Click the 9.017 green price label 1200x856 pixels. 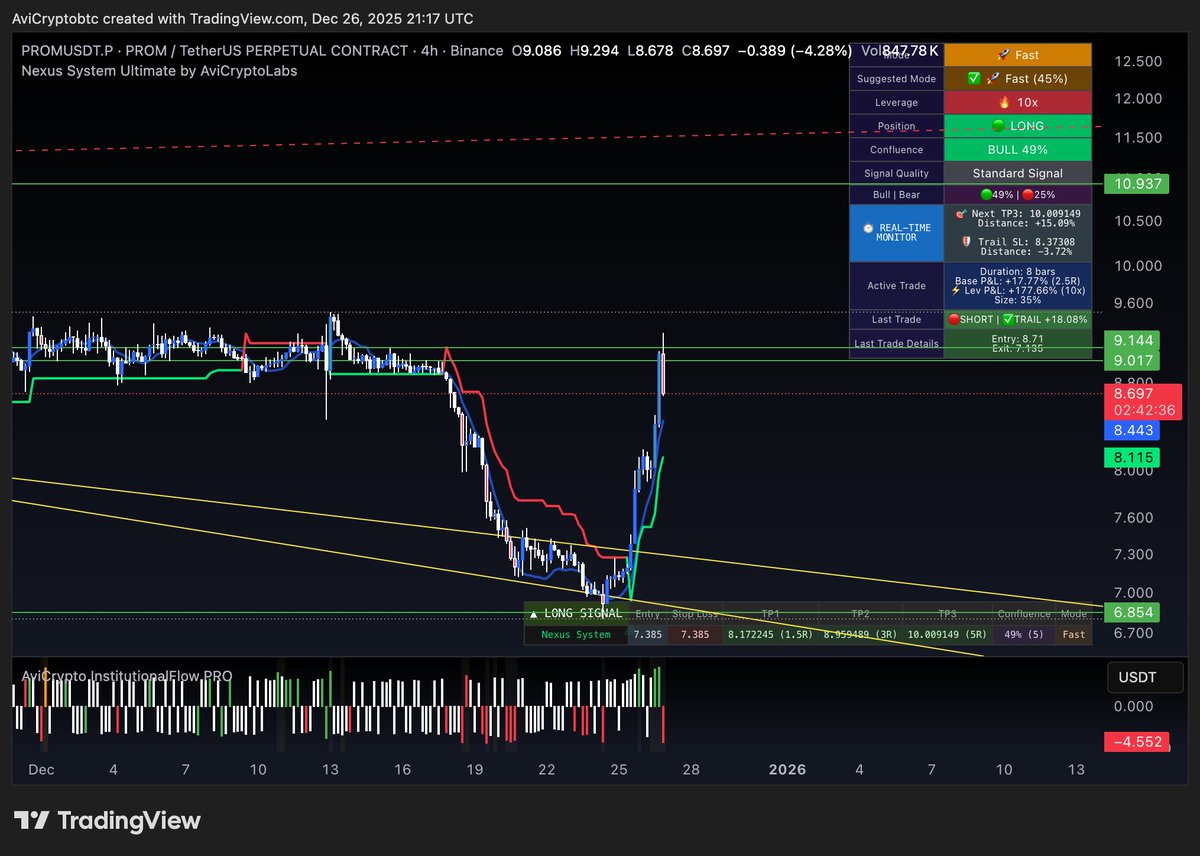click(1132, 361)
